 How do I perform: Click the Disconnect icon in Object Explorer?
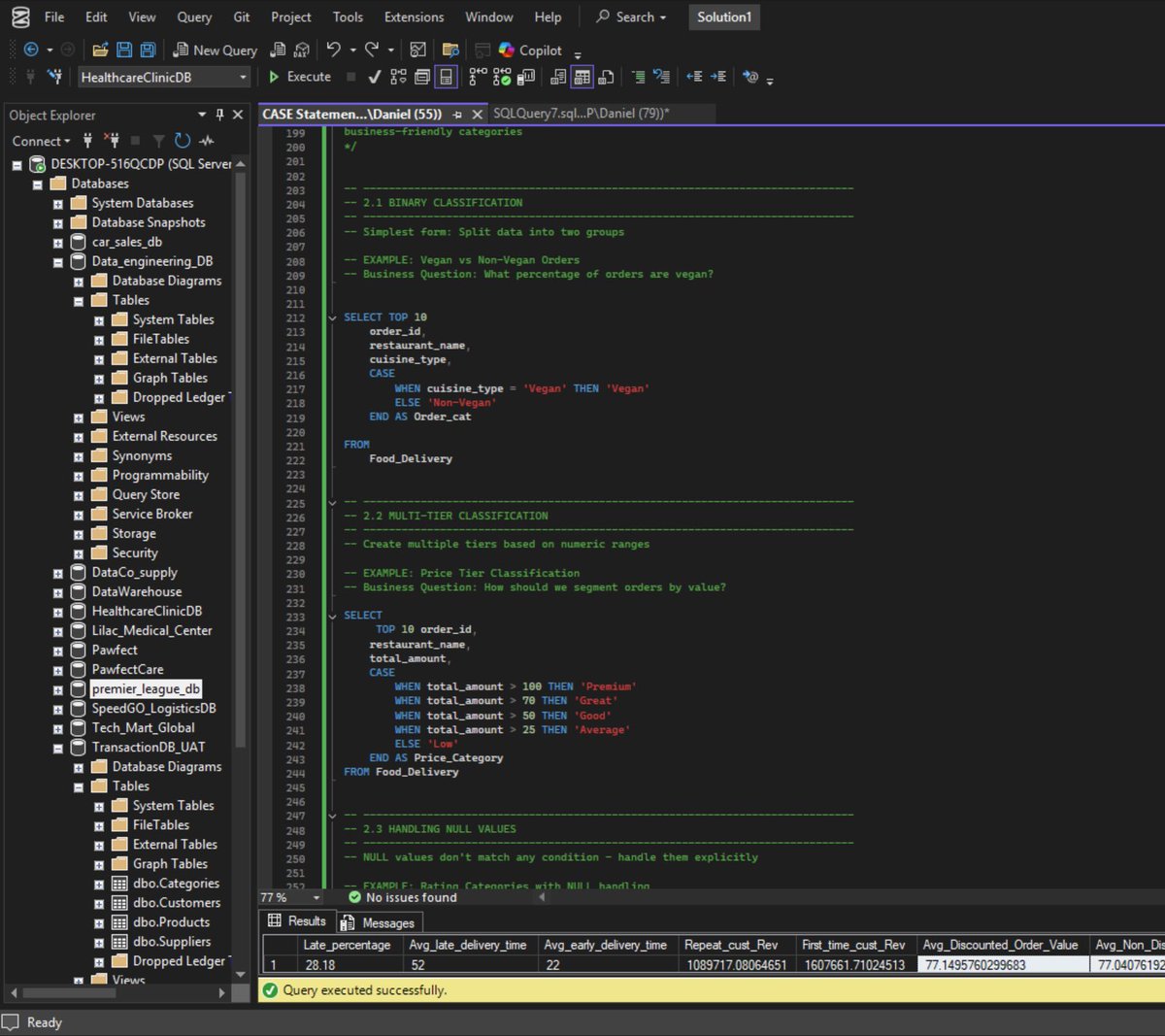112,141
